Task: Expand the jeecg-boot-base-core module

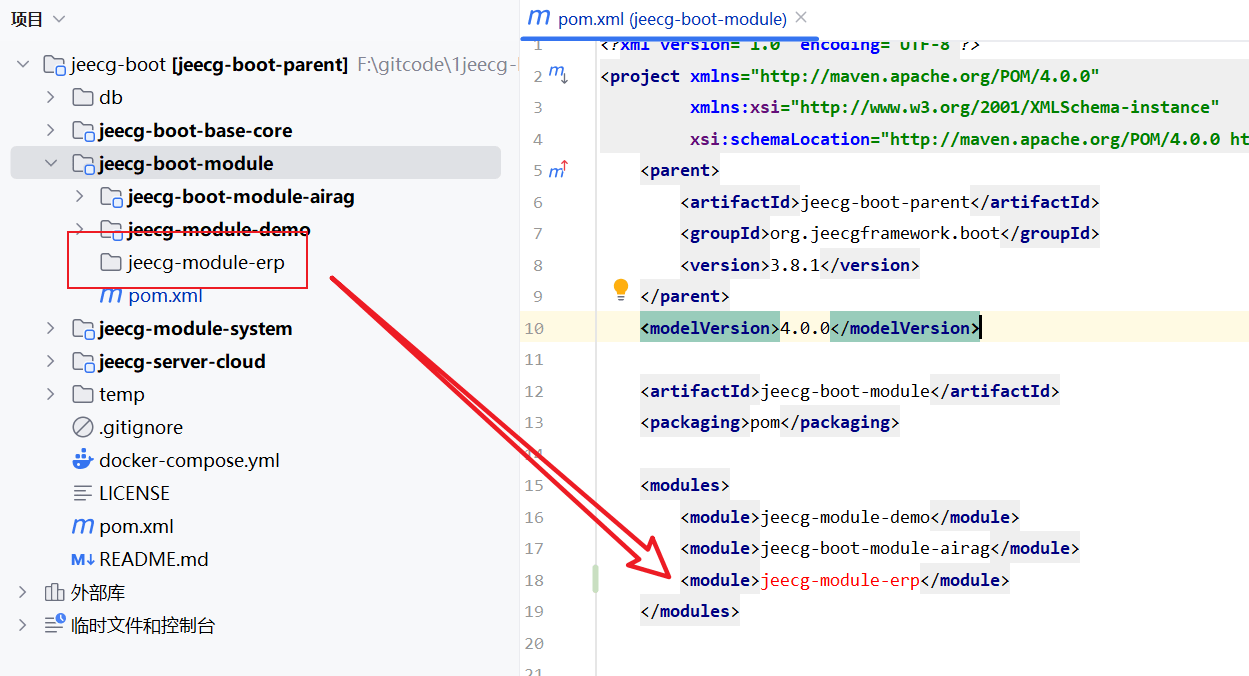Action: (x=50, y=131)
